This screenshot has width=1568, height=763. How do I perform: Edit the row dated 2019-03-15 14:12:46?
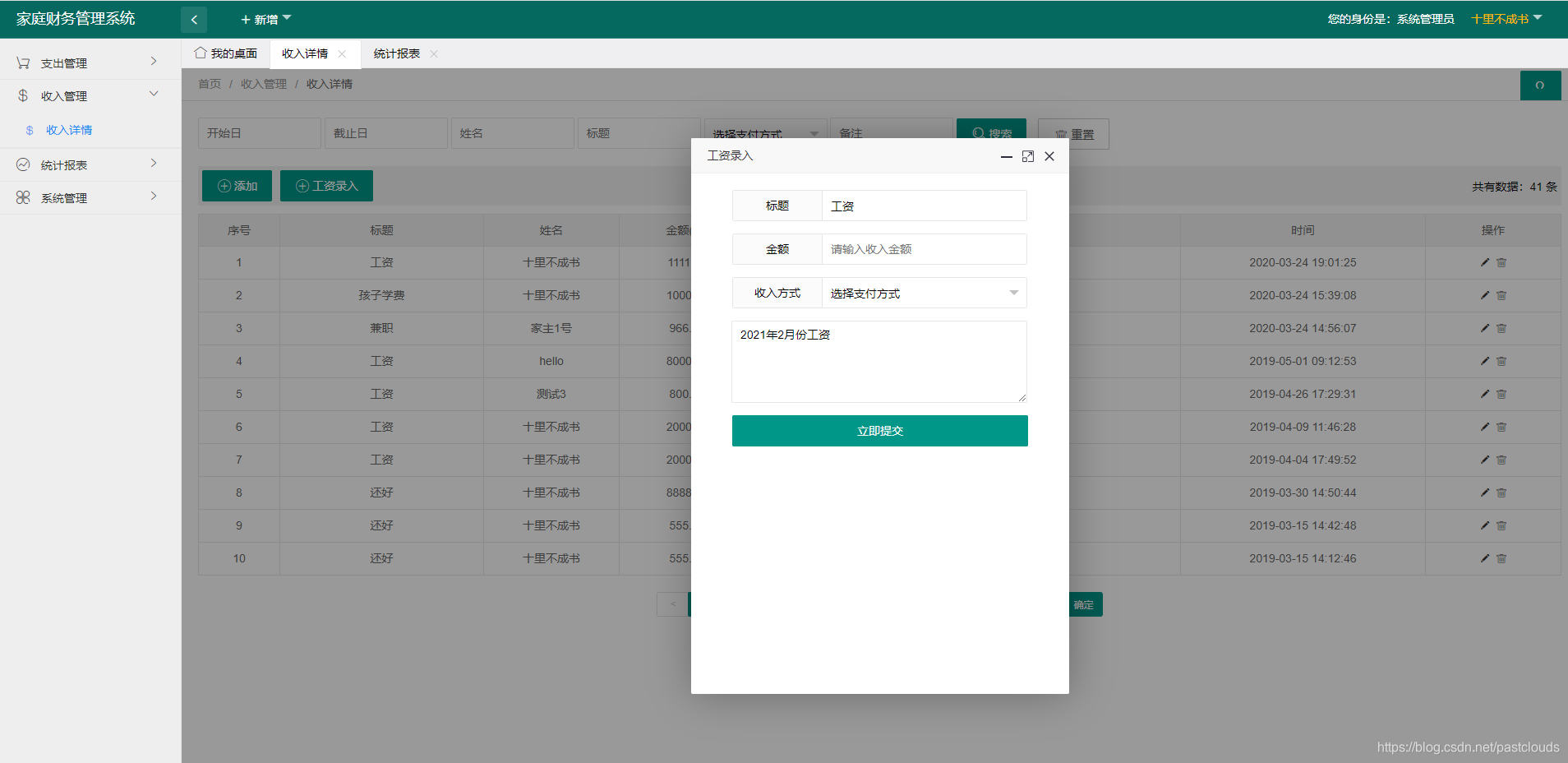1485,558
